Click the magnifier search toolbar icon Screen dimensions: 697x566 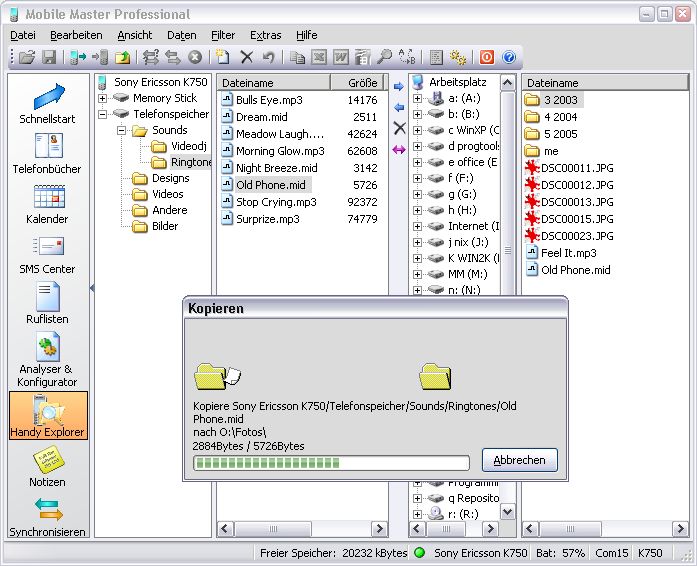[383, 57]
